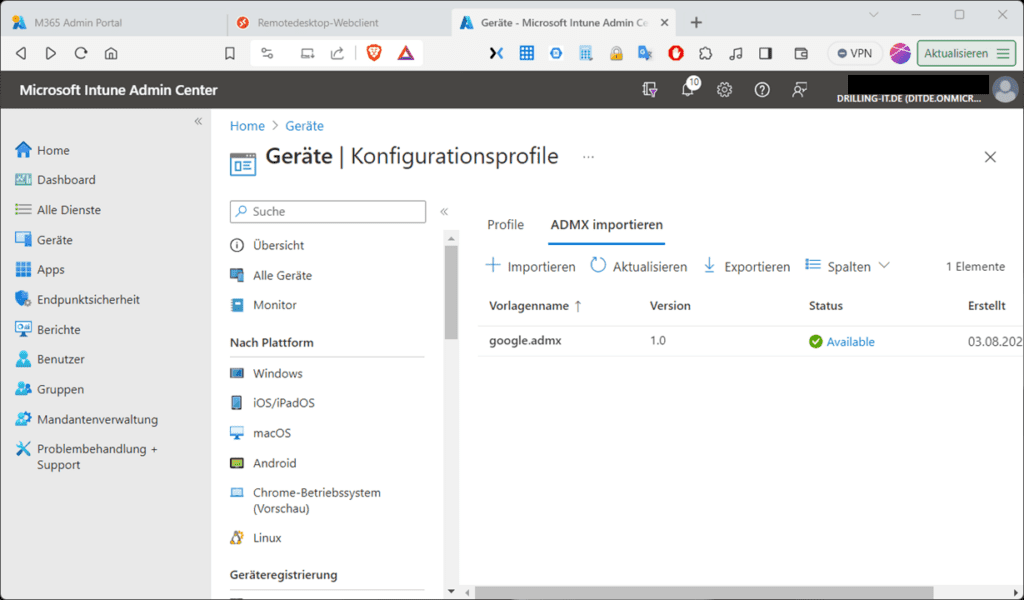Switch to the ADMX importieren tab
1024x600 pixels.
tap(607, 225)
